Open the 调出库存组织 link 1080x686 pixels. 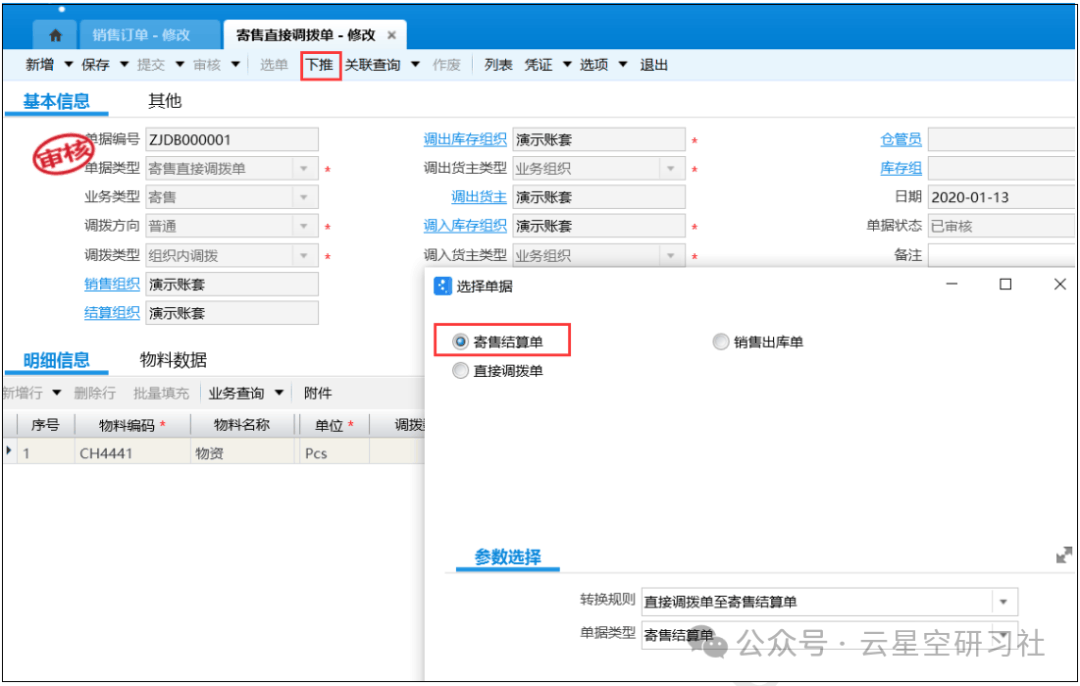pyautogui.click(x=465, y=140)
